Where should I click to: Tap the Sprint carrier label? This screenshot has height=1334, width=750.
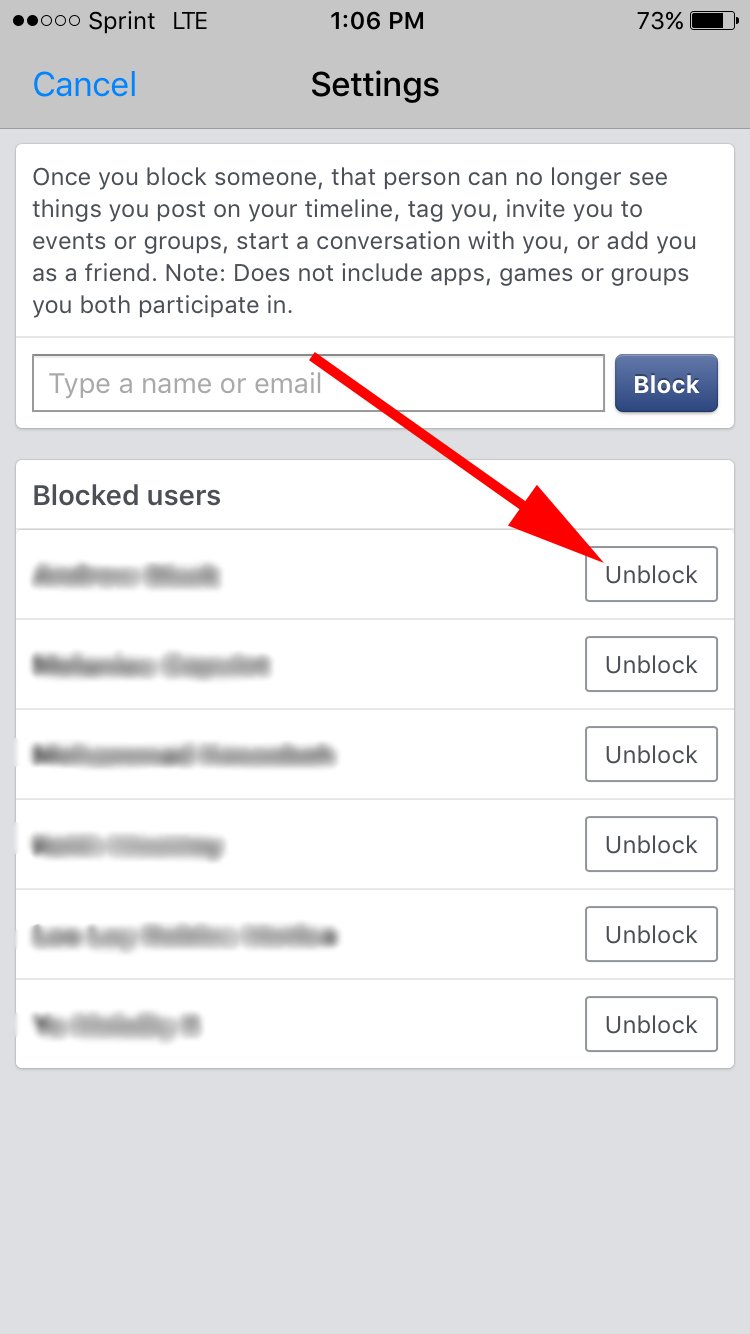coord(120,20)
